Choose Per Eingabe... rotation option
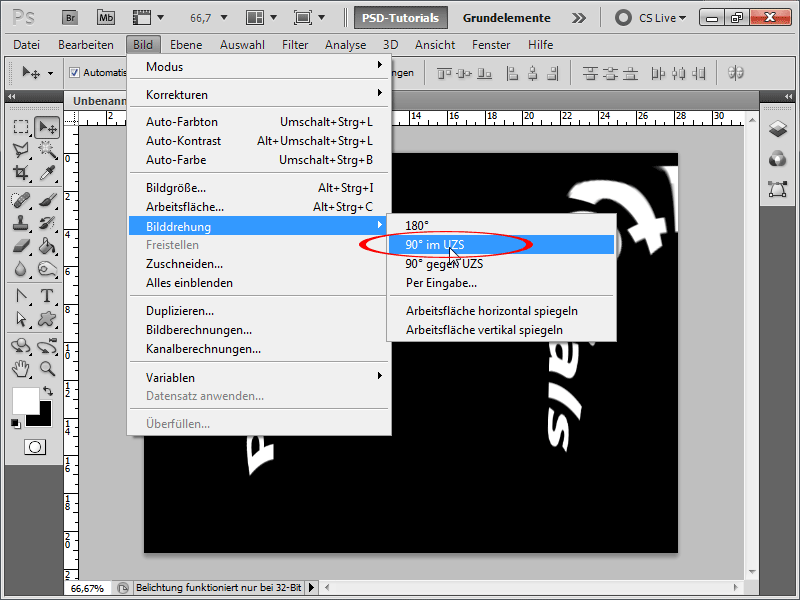 [x=502, y=283]
